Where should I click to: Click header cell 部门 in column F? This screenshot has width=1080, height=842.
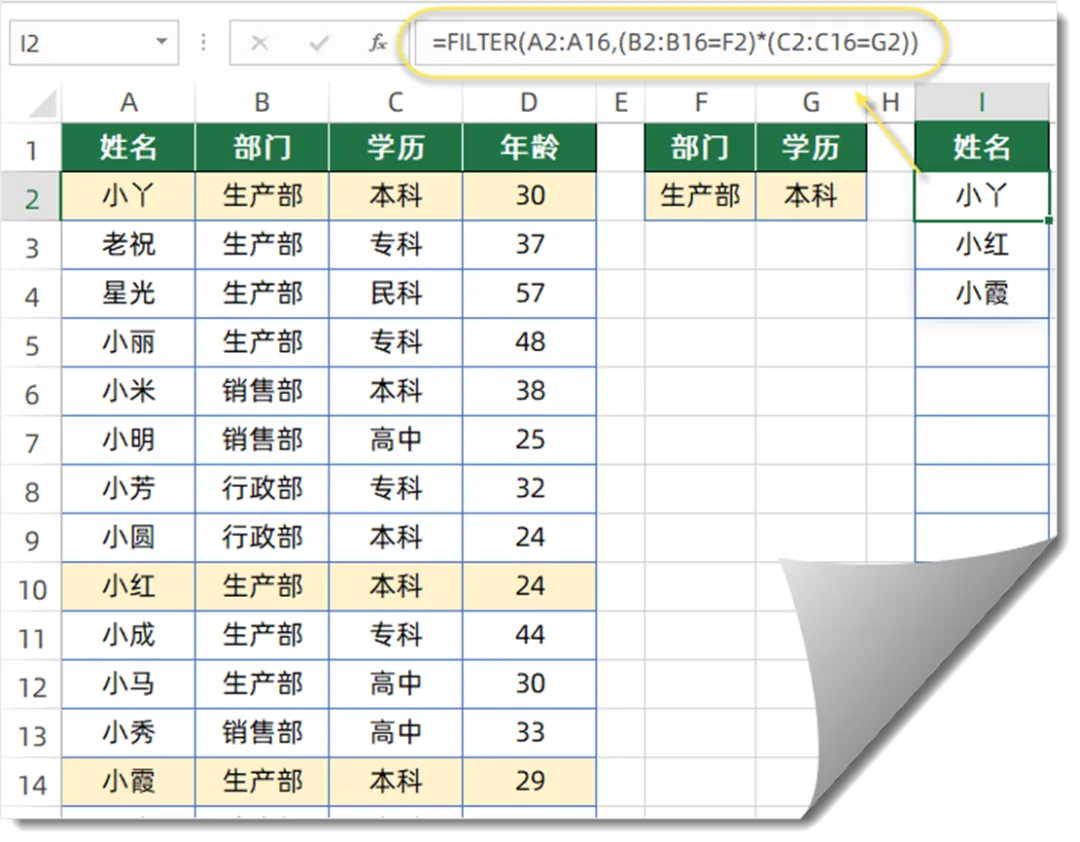[x=700, y=147]
